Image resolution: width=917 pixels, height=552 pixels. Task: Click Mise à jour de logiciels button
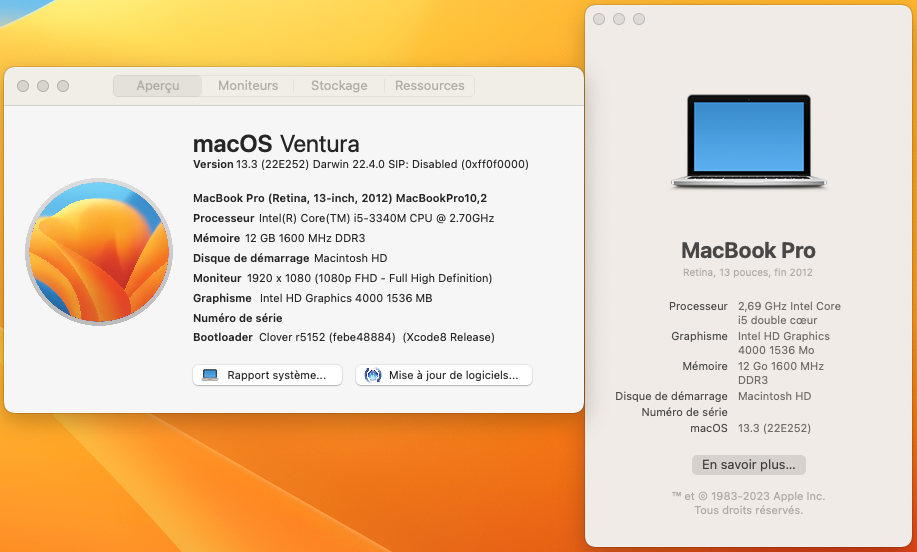(x=443, y=375)
